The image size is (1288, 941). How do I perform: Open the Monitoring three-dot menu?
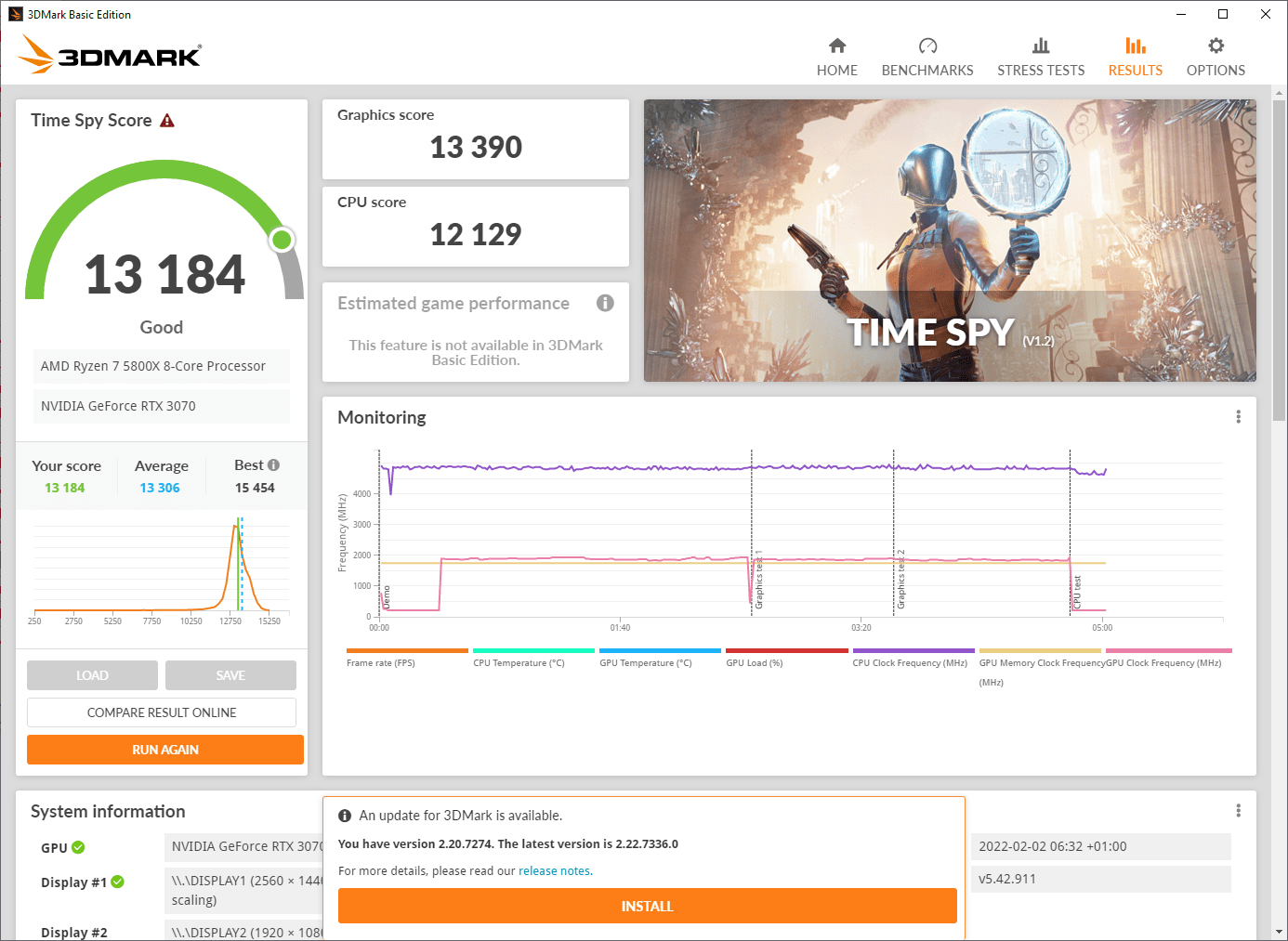[1238, 417]
